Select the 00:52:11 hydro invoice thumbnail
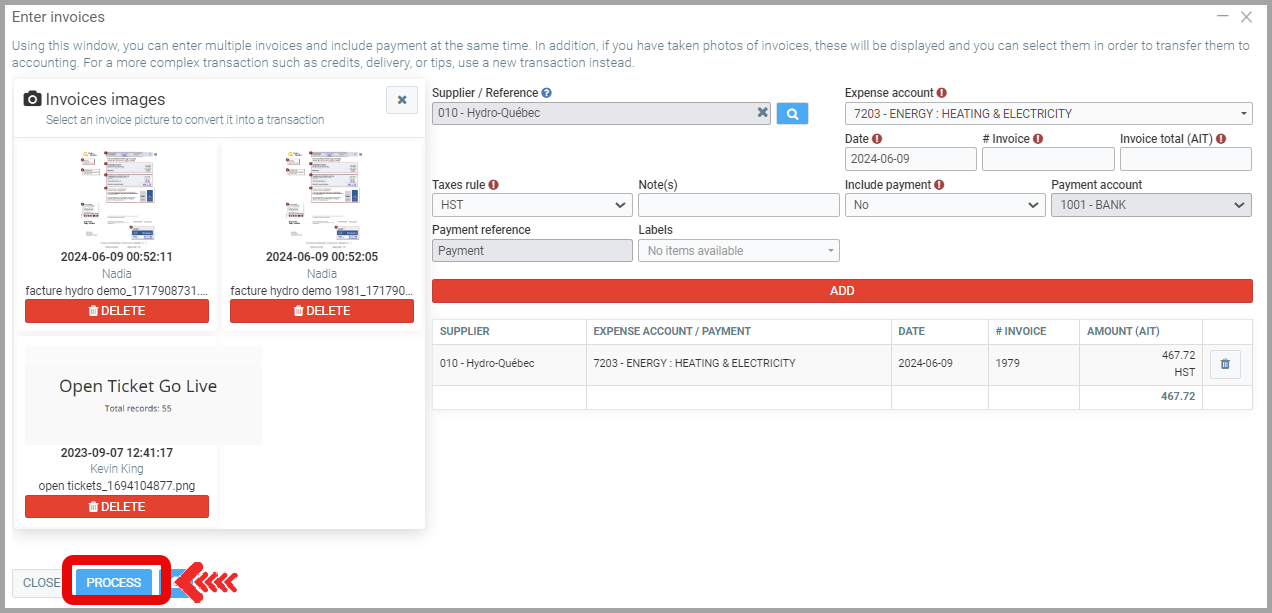This screenshot has height=613, width=1272. (117, 195)
